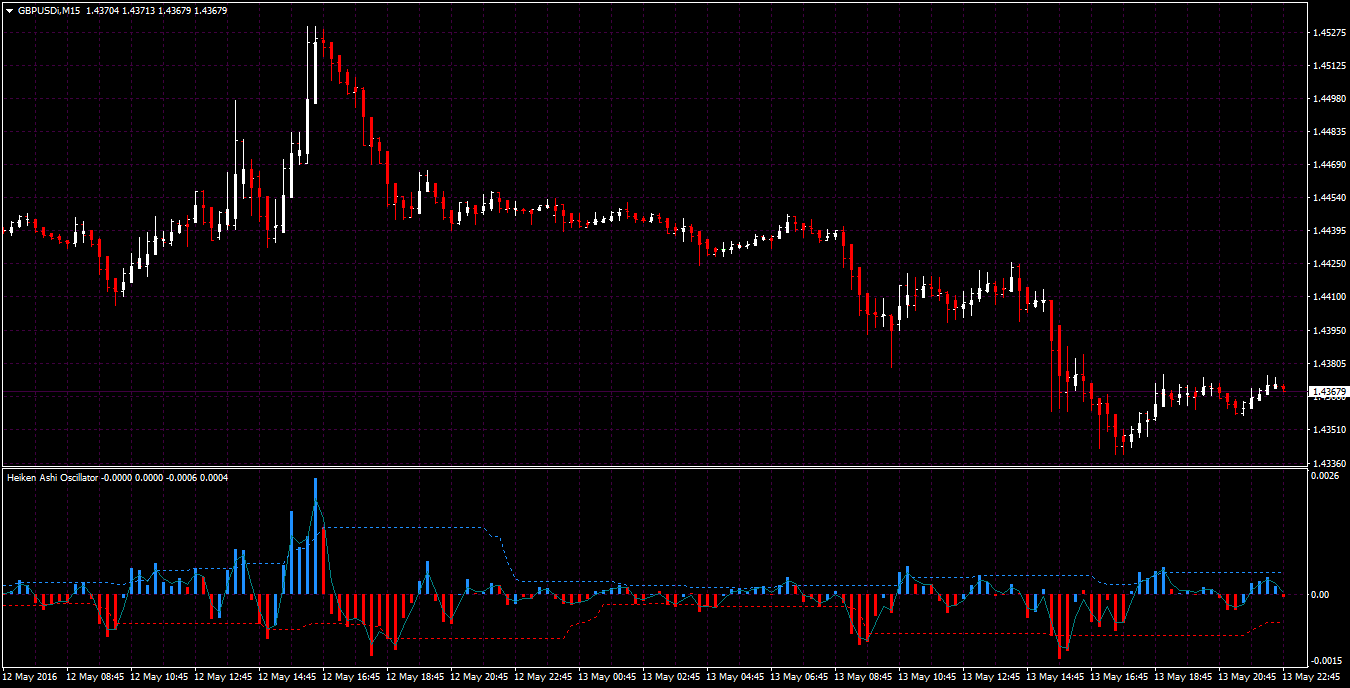1350x688 pixels.
Task: Click the oscillator scale value -0.0015
Action: pos(1327,661)
